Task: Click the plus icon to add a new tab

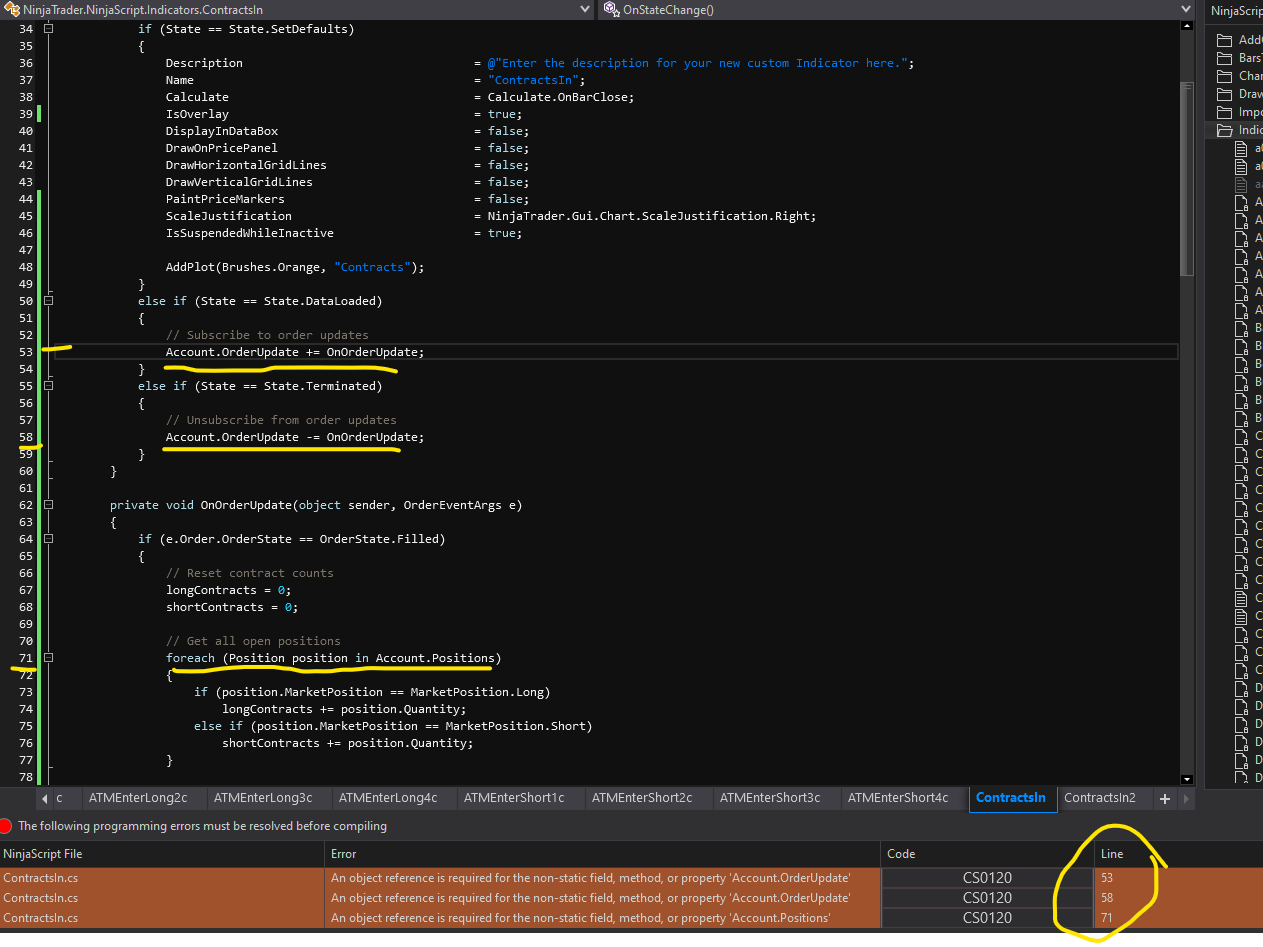Action: click(x=1164, y=798)
